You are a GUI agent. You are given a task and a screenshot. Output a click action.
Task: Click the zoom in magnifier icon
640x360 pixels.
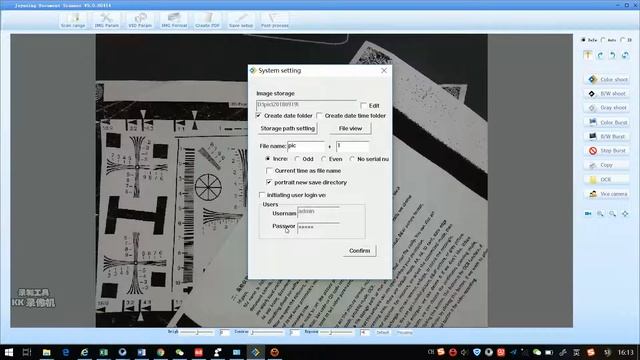(x=600, y=213)
